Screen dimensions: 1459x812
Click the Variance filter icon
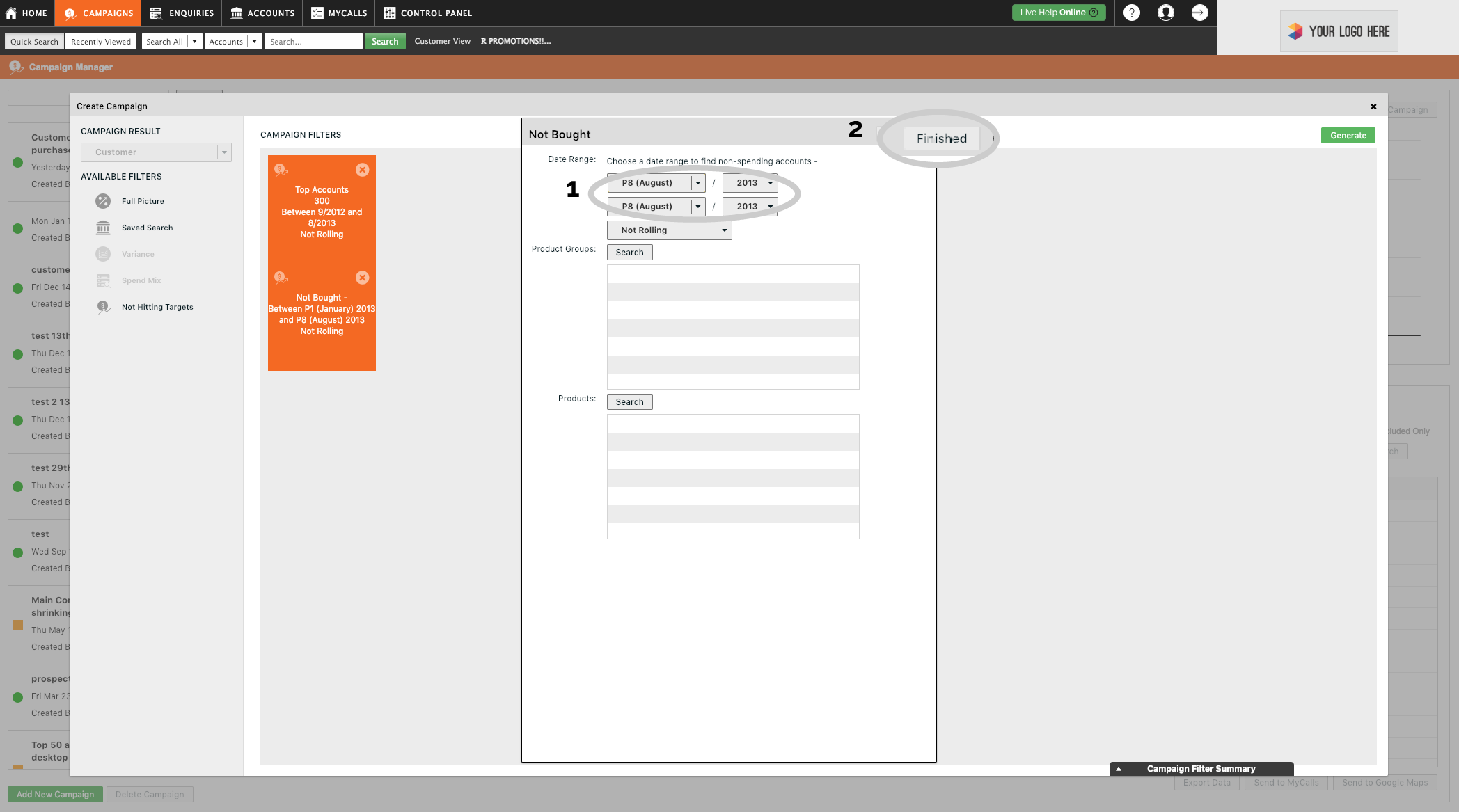[104, 254]
